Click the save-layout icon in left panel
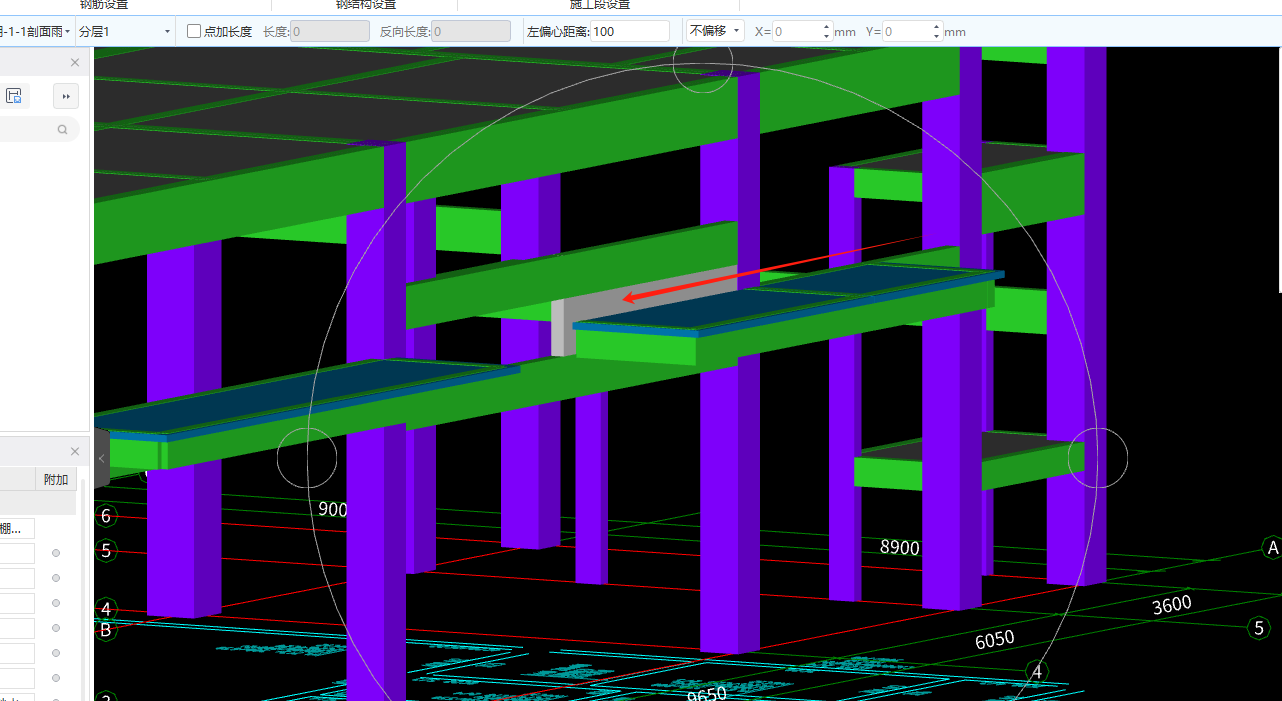The width and height of the screenshot is (1282, 701). (x=14, y=96)
